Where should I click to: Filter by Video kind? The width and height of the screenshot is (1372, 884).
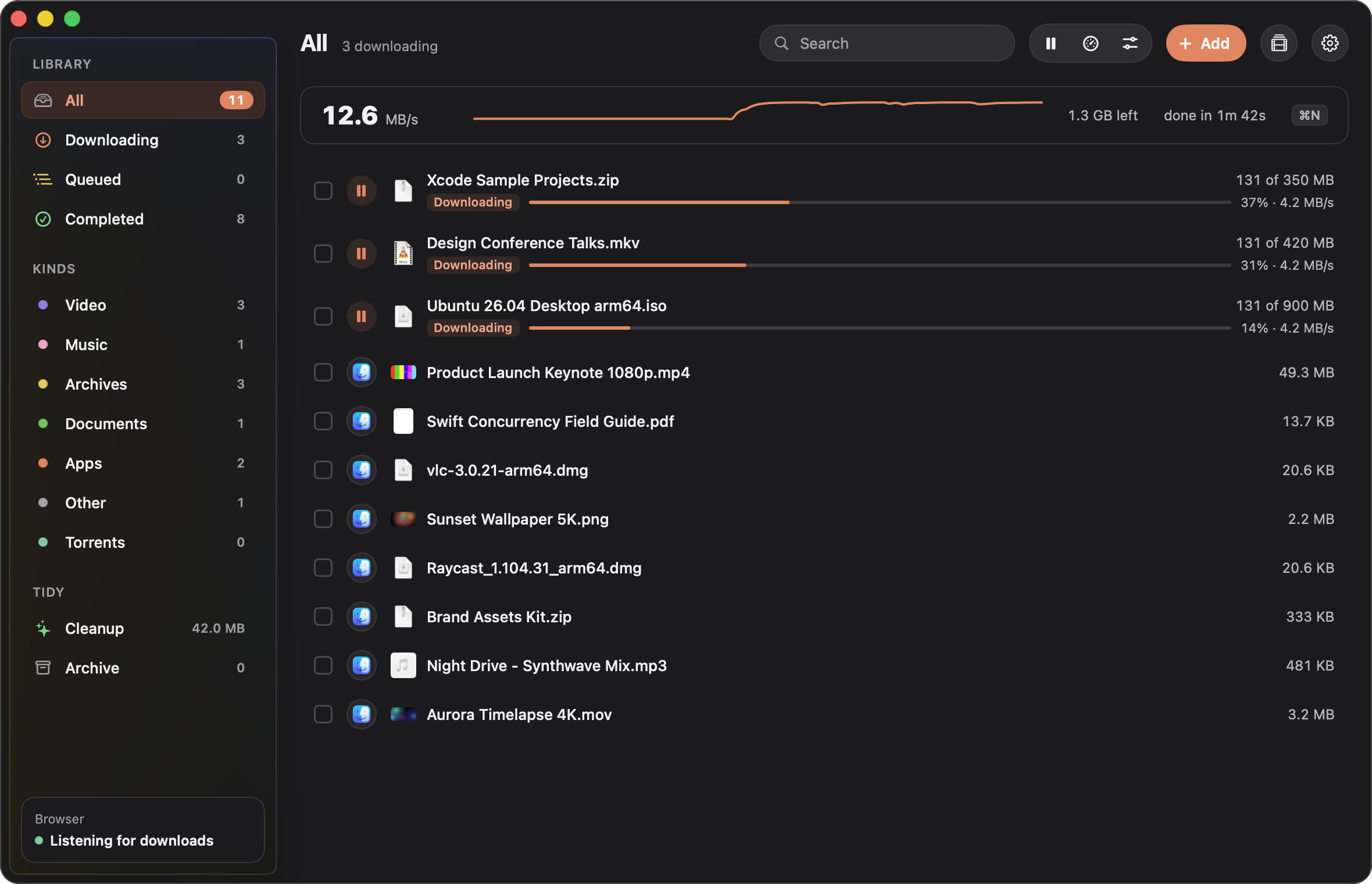[143, 305]
